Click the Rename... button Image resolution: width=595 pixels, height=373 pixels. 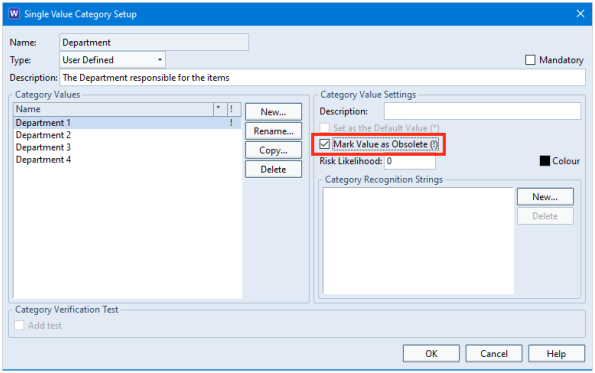click(273, 131)
